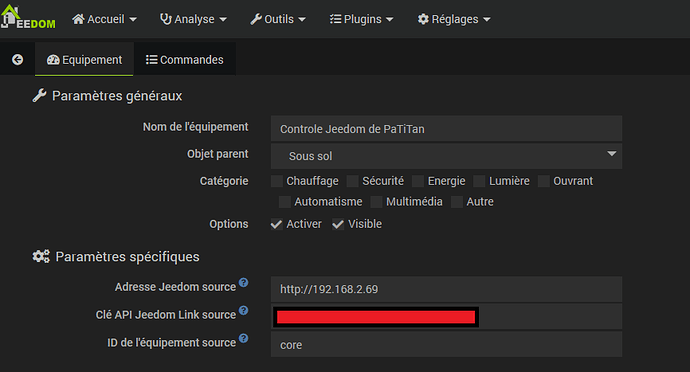The height and width of the screenshot is (372, 690).
Task: Click the back arrow circle icon
Action: 18,59
